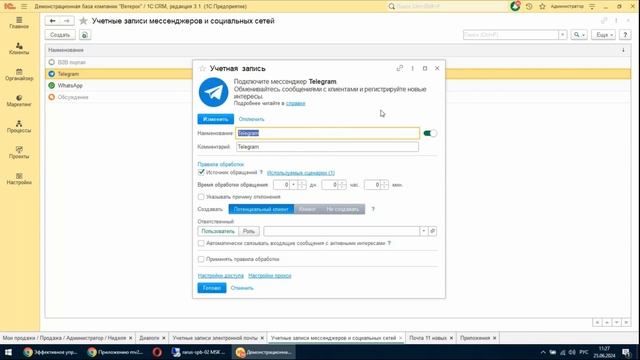The width and height of the screenshot is (640, 360).
Task: Open Настройки прокси link
Action: click(x=270, y=276)
